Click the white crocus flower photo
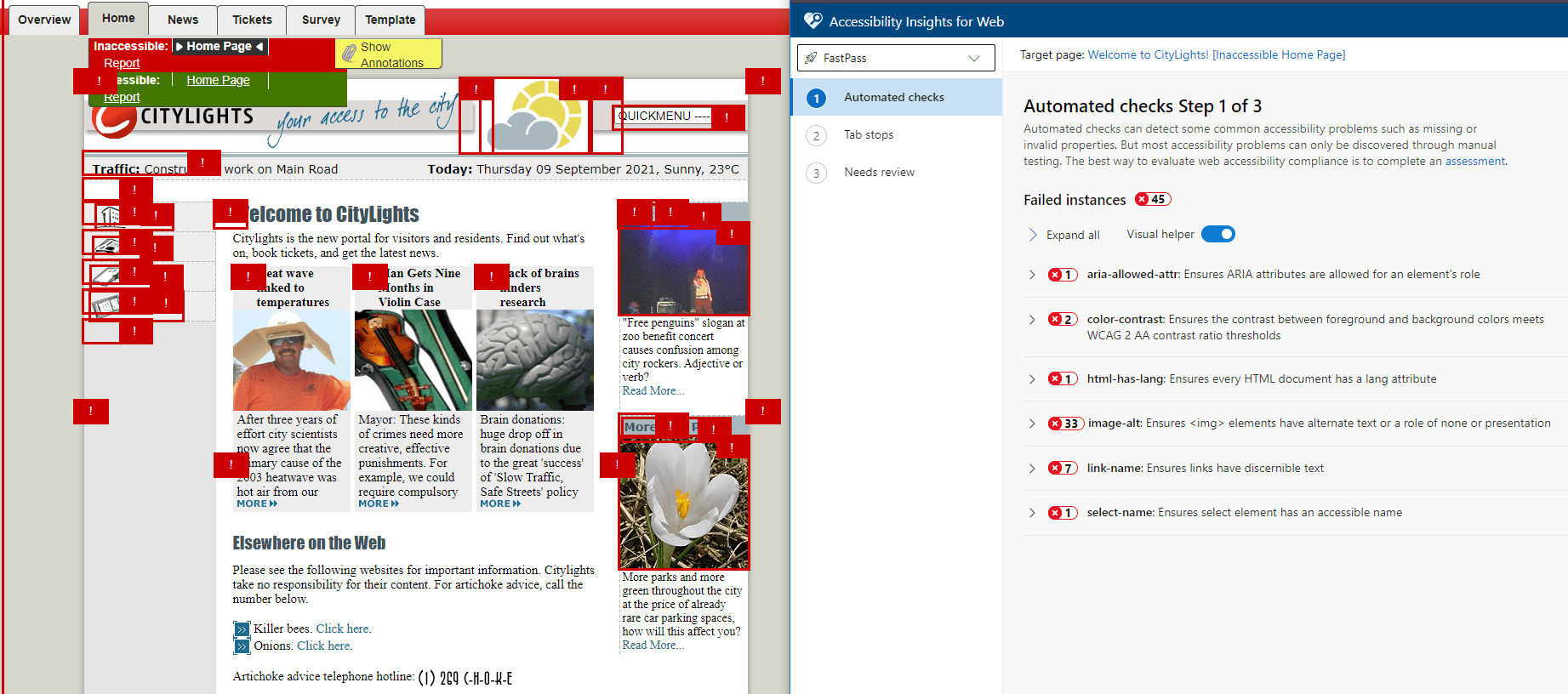The width and height of the screenshot is (1568, 694). [x=684, y=506]
